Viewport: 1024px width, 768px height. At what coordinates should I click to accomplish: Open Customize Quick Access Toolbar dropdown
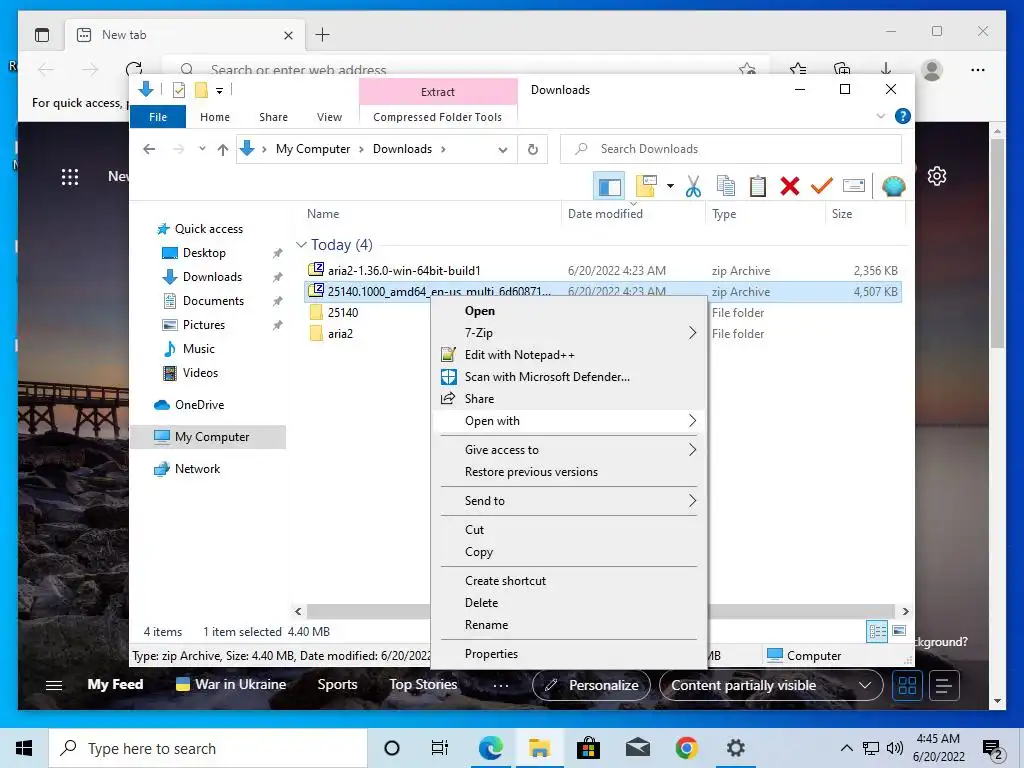click(219, 91)
